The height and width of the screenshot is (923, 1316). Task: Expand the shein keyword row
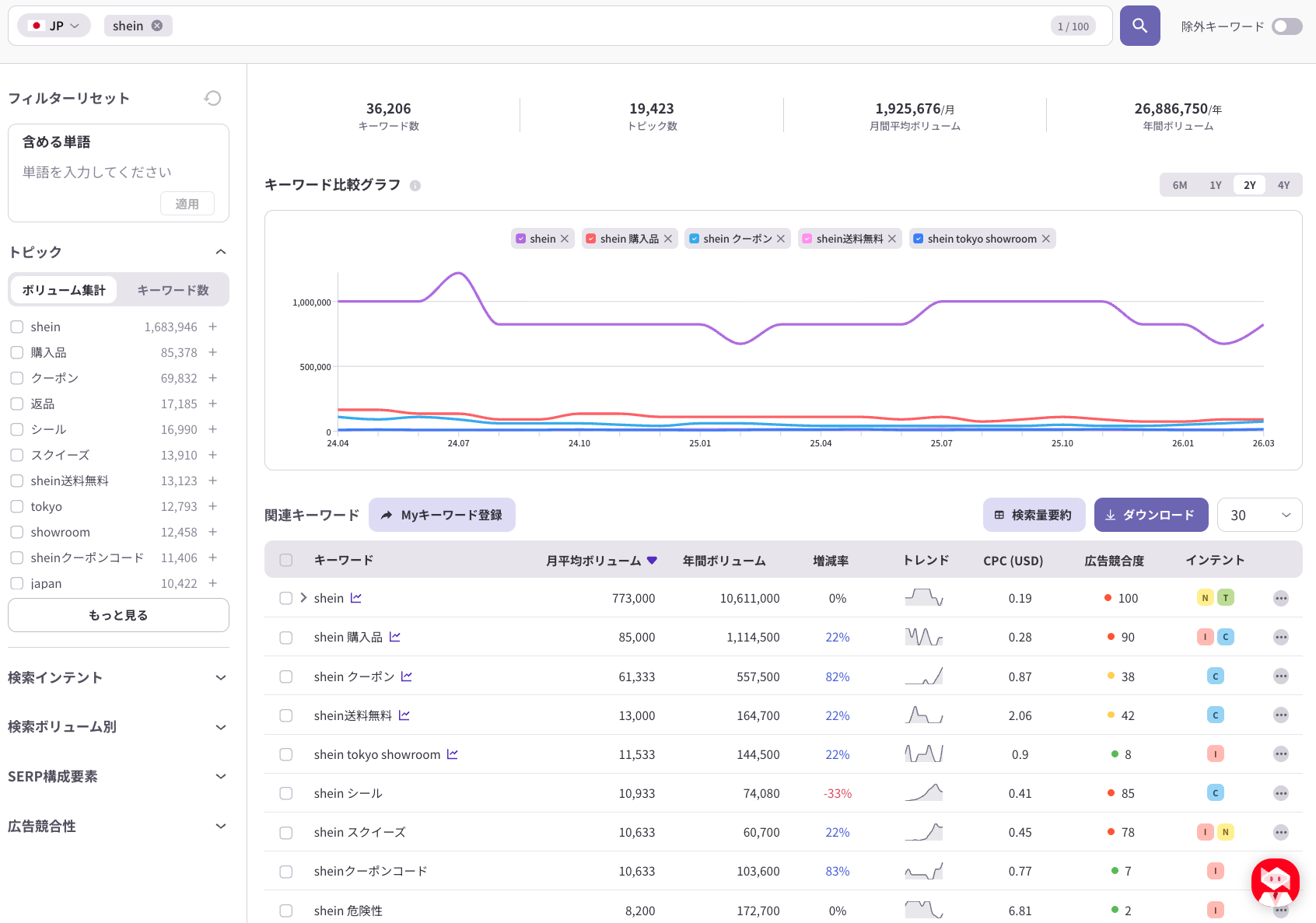pyautogui.click(x=302, y=598)
